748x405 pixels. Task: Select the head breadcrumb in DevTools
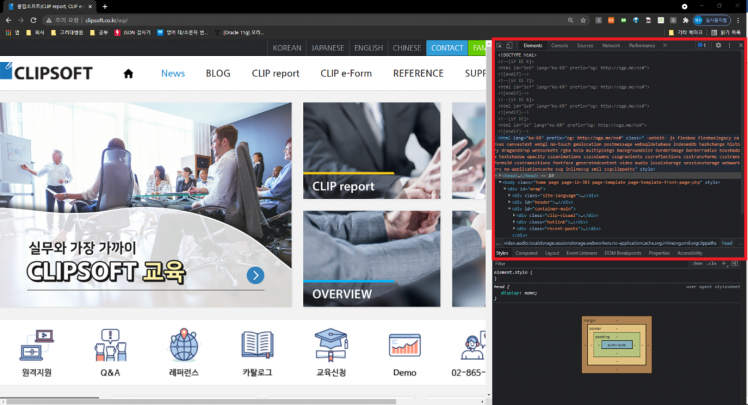click(727, 243)
